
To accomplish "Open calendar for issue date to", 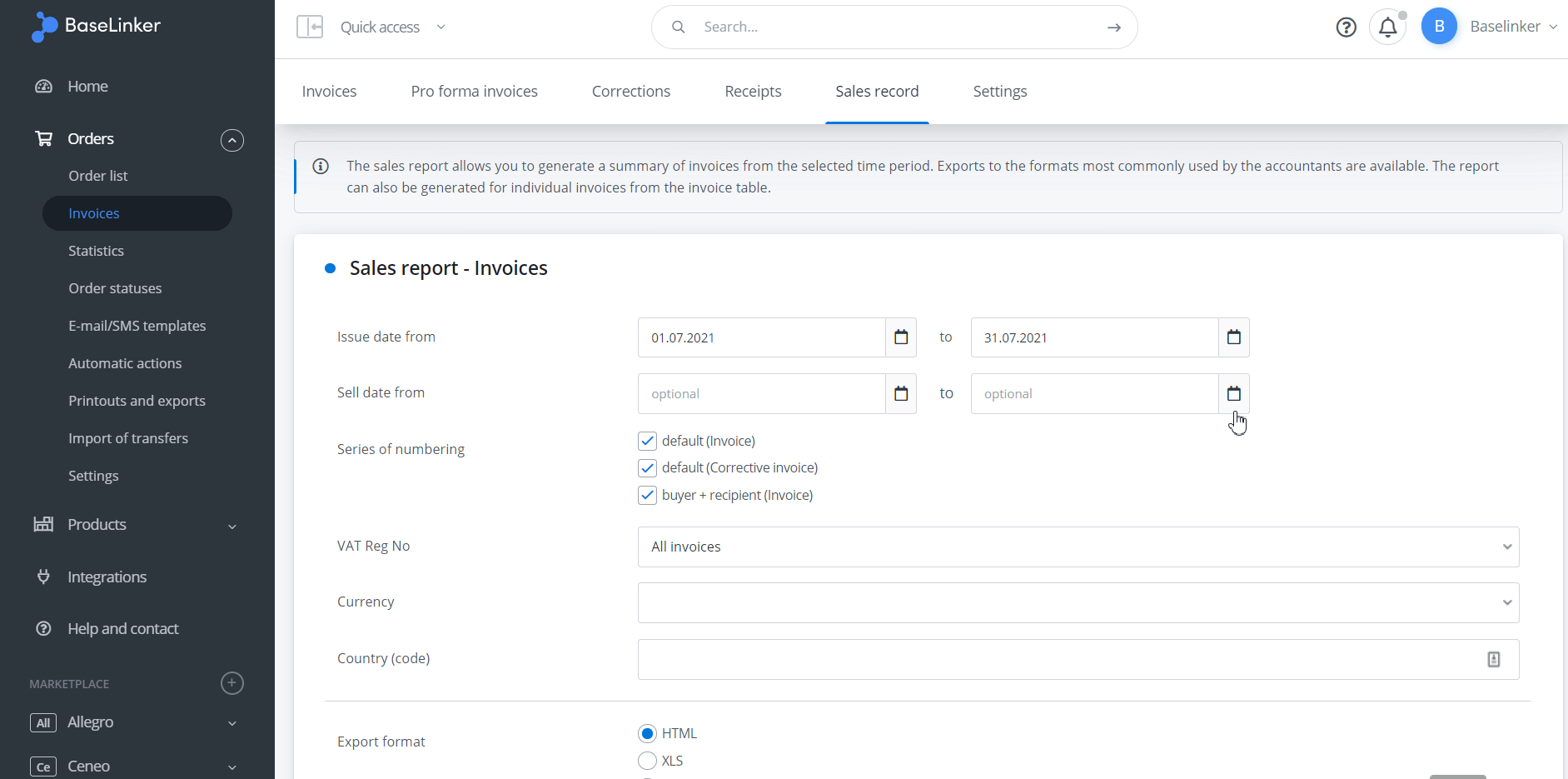I will pos(1234,337).
